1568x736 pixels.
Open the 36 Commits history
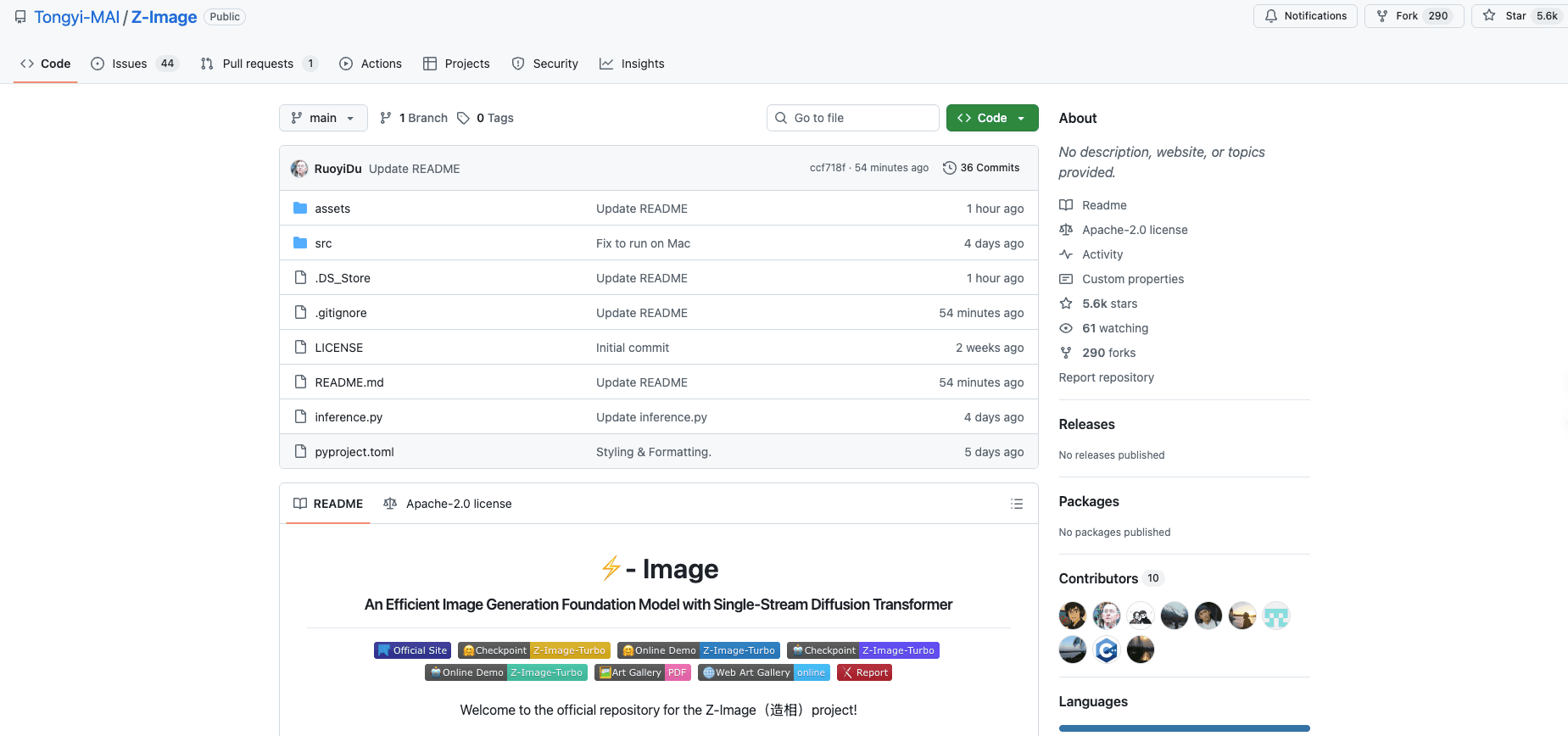[x=981, y=168]
